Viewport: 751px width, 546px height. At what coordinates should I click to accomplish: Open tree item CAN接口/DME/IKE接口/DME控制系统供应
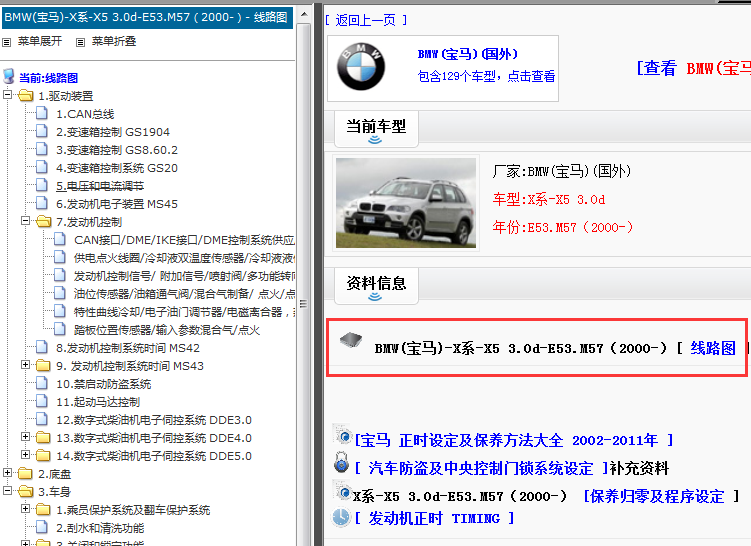click(184, 240)
